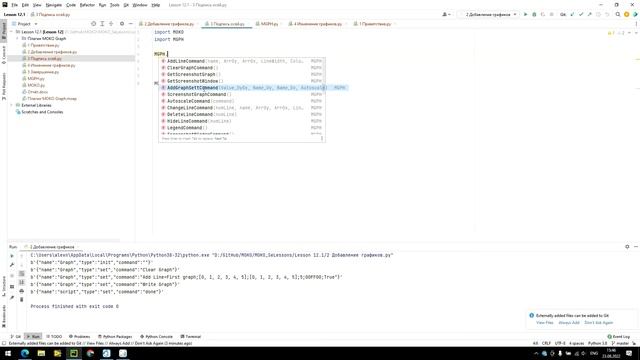Collapse the Lesson 12.1 root folder
This screenshot has width=640, height=360.
(x=12, y=31)
